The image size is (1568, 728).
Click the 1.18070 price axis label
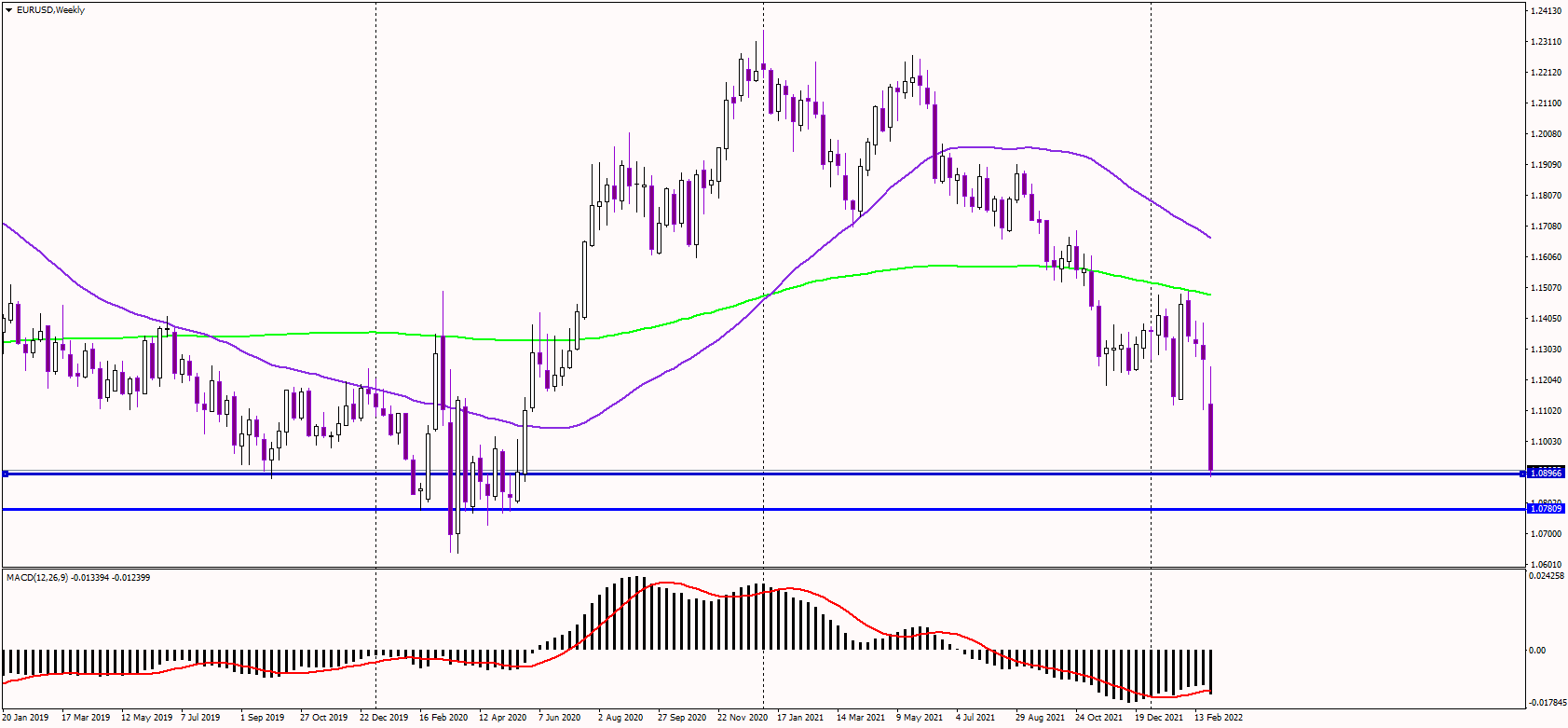coord(1547,196)
